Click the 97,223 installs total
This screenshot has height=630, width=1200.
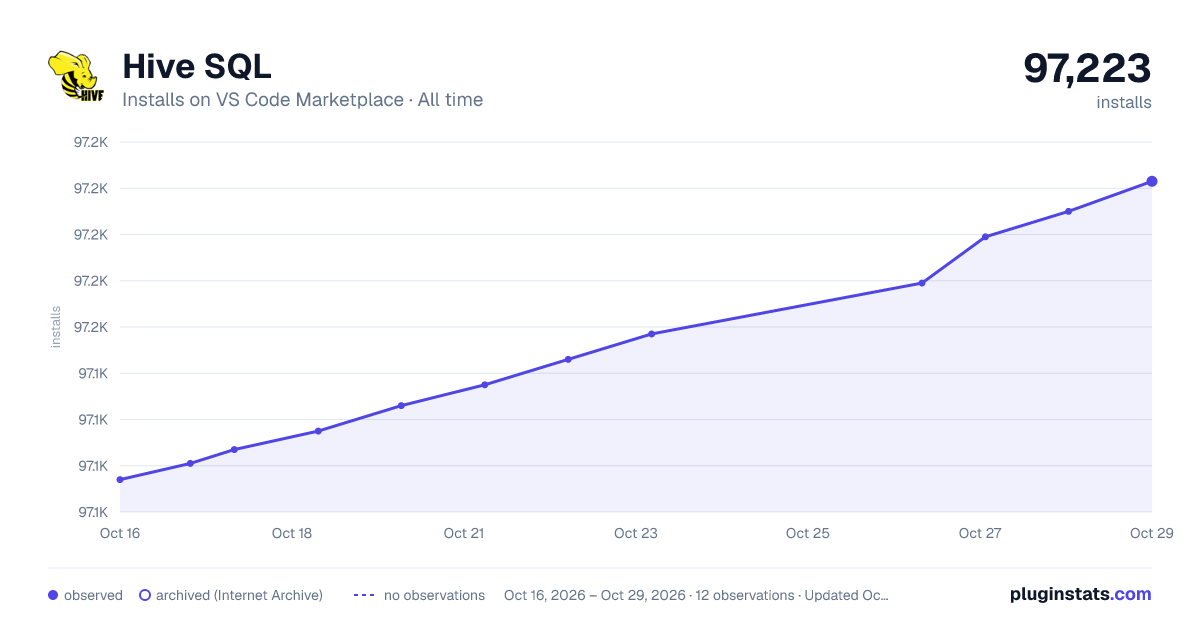coord(1087,68)
